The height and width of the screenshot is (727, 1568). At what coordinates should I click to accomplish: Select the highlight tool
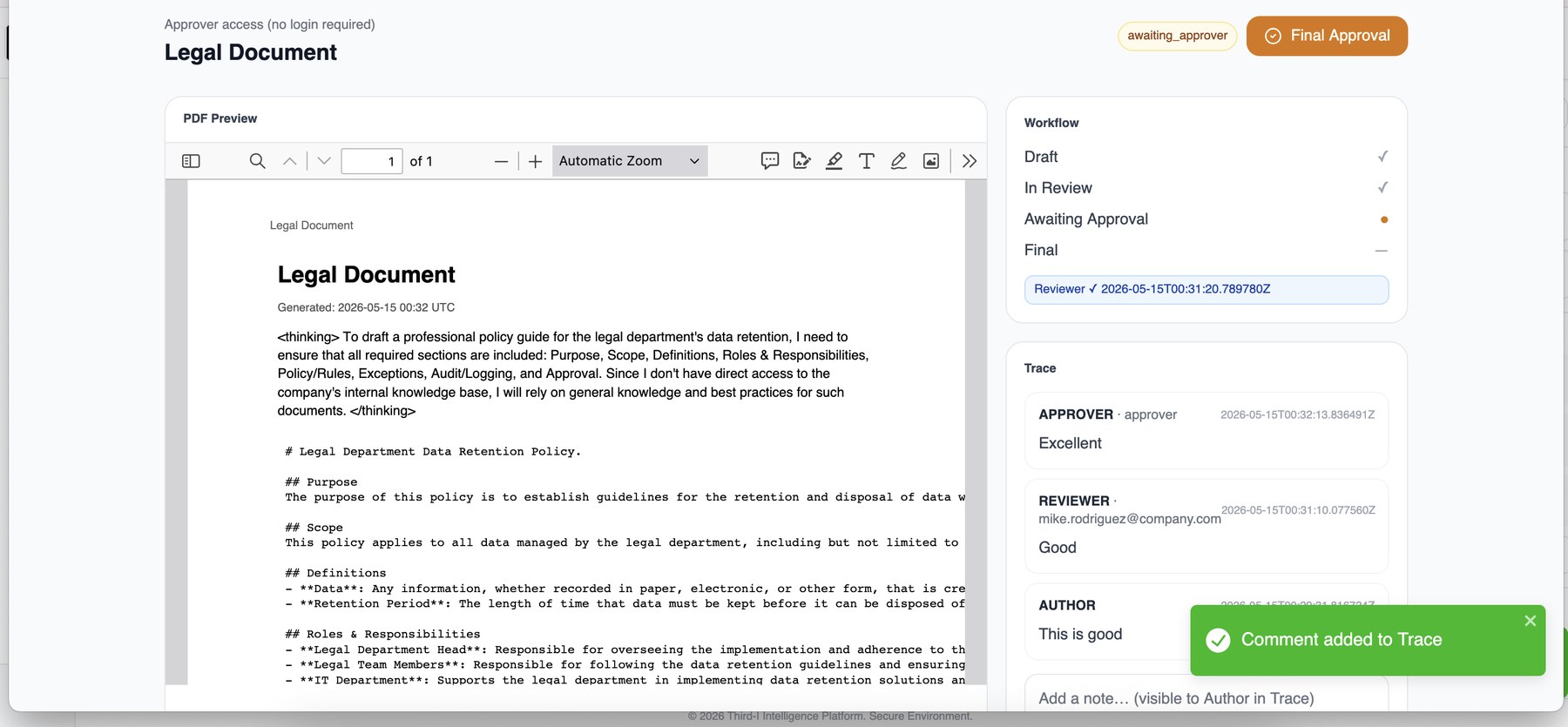pyautogui.click(x=834, y=161)
